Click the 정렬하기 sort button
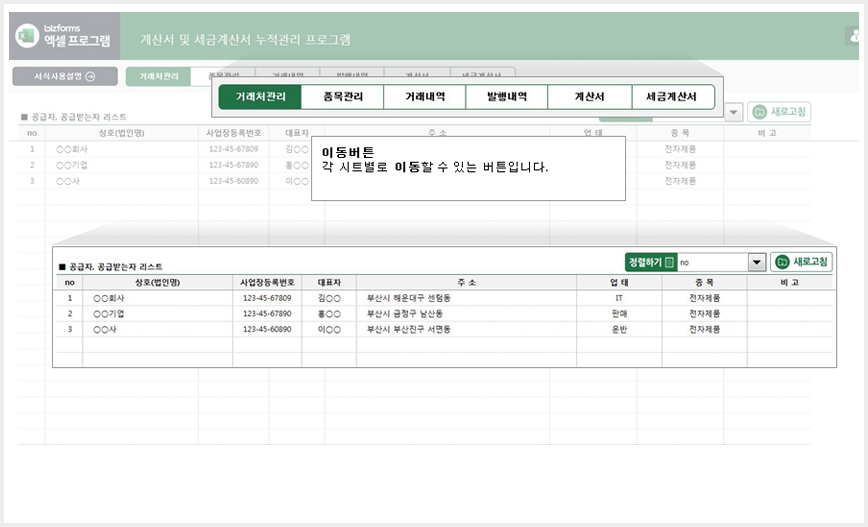Viewport: 868px width, 527px height. tap(651, 262)
